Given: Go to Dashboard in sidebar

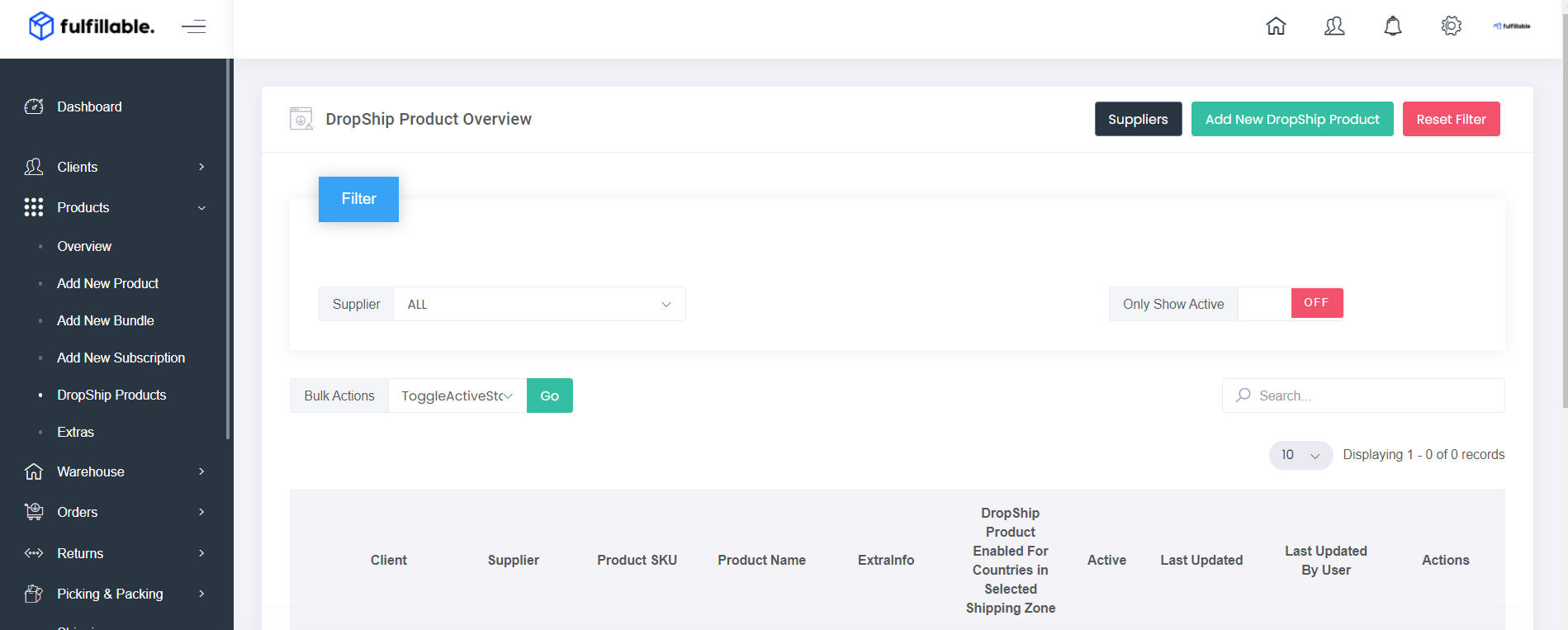Looking at the screenshot, I should click(89, 107).
